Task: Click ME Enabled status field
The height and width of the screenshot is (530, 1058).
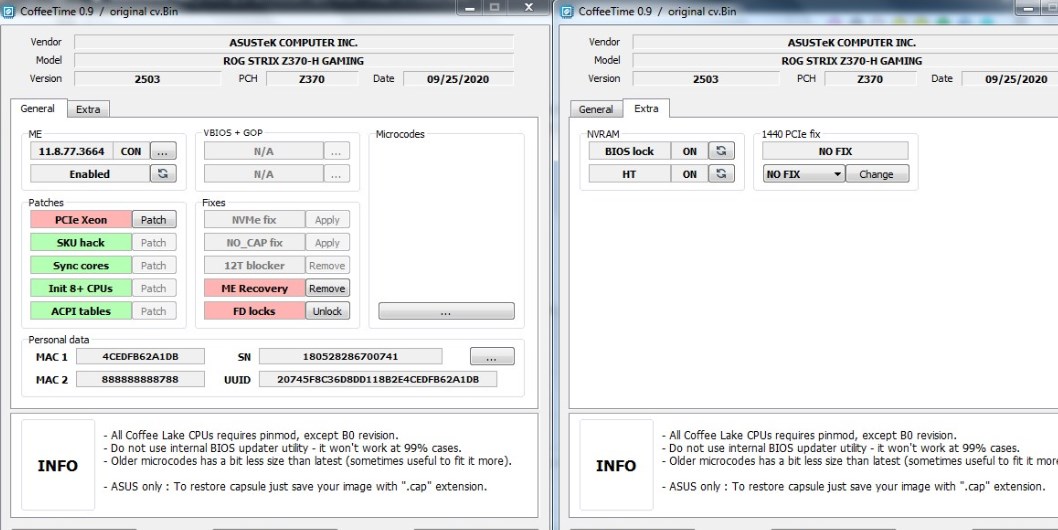Action: click(90, 174)
